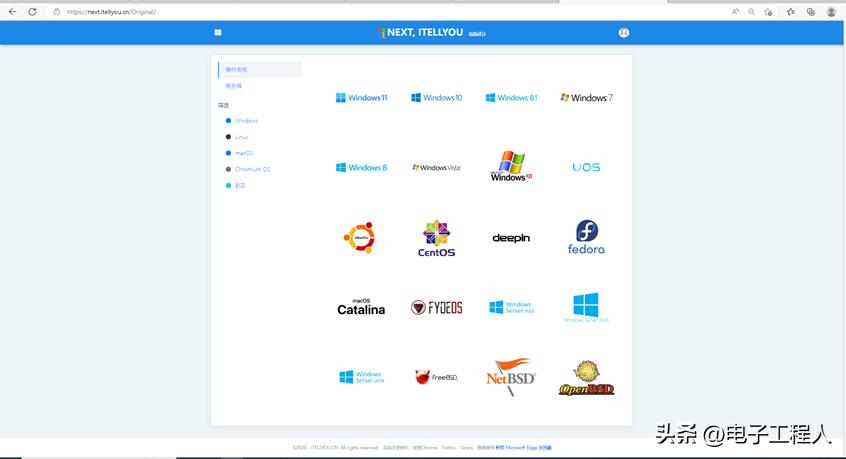The image size is (846, 459).
Task: Select the Windows Vista logo
Action: pyautogui.click(x=436, y=168)
